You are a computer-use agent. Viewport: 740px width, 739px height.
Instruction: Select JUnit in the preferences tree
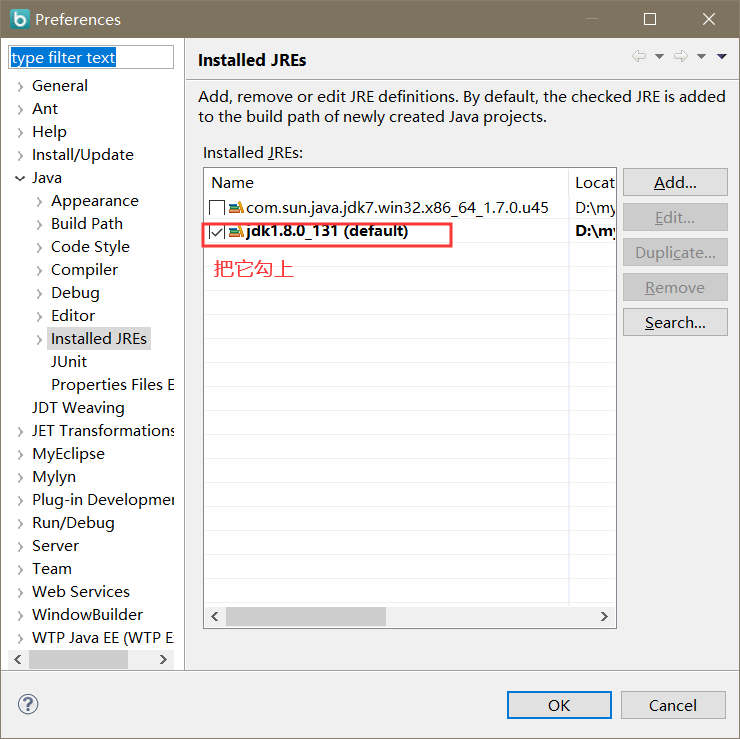(x=69, y=361)
